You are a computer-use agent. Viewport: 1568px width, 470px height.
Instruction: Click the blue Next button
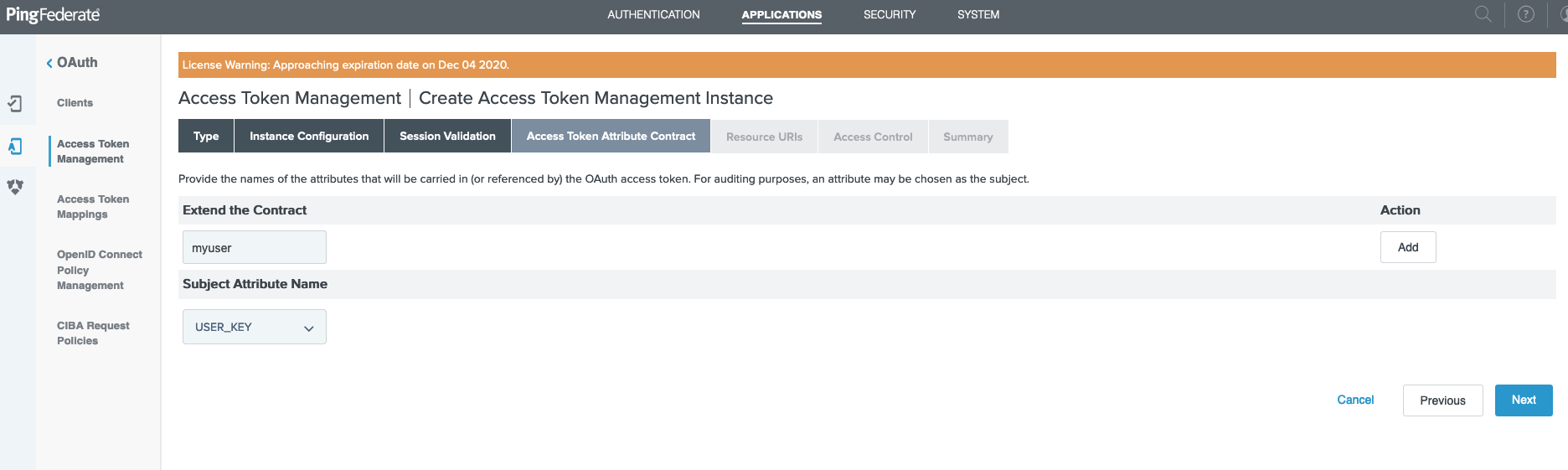click(1523, 400)
